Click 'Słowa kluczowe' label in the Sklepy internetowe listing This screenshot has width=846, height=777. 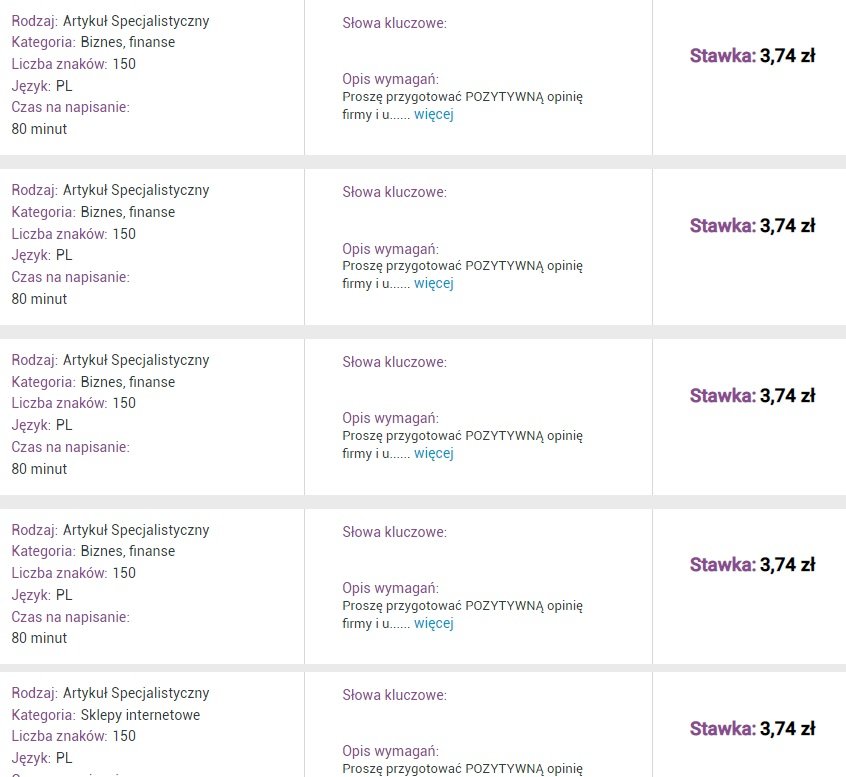click(x=394, y=695)
